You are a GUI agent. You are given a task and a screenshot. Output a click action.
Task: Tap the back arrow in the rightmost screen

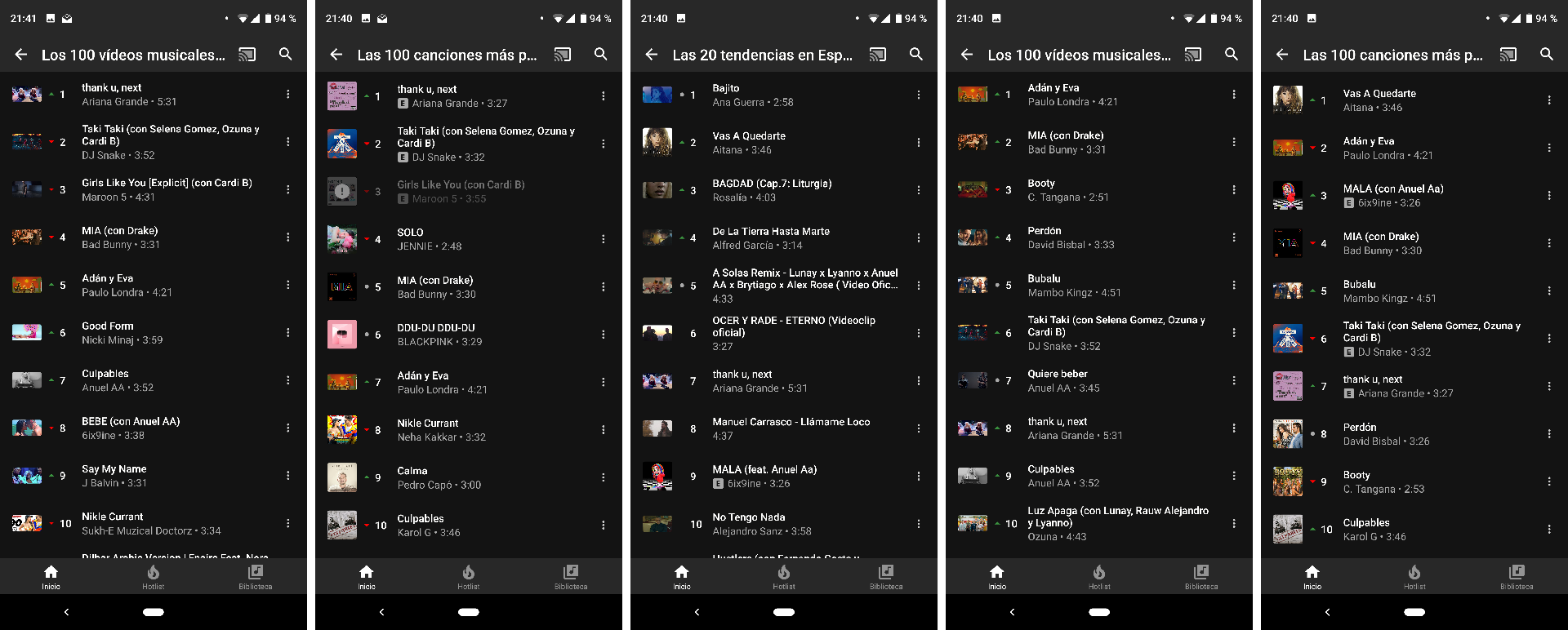[1282, 54]
